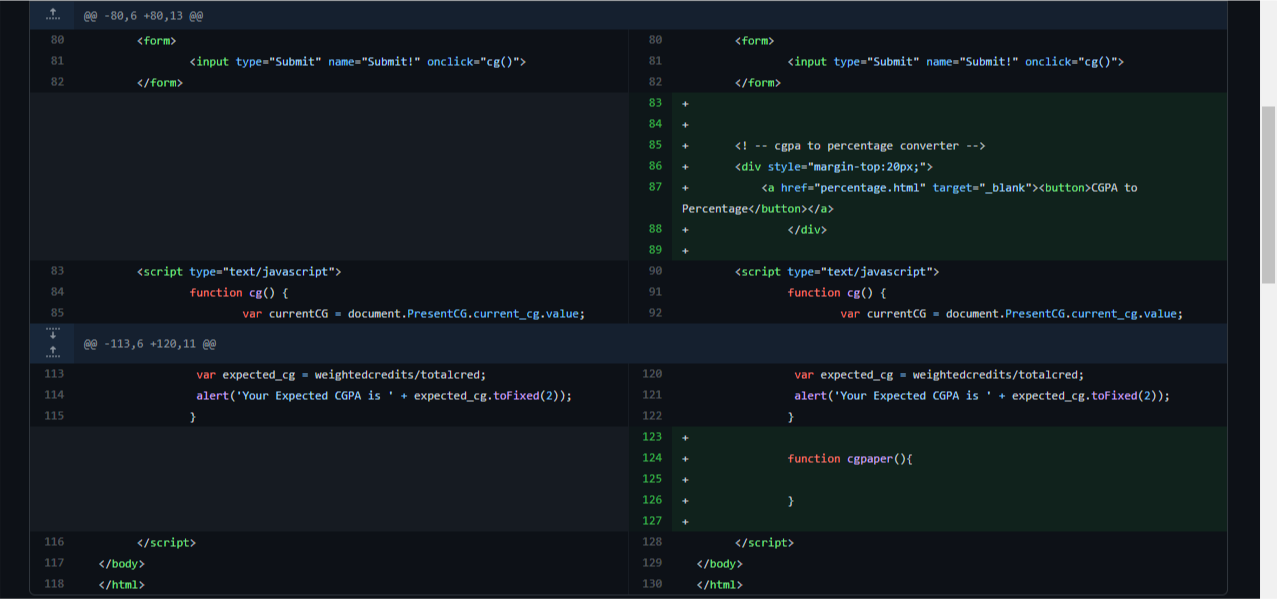
Task: Select hunk header text @@ -113,6 +120,11 @@
Action: [x=150, y=344]
